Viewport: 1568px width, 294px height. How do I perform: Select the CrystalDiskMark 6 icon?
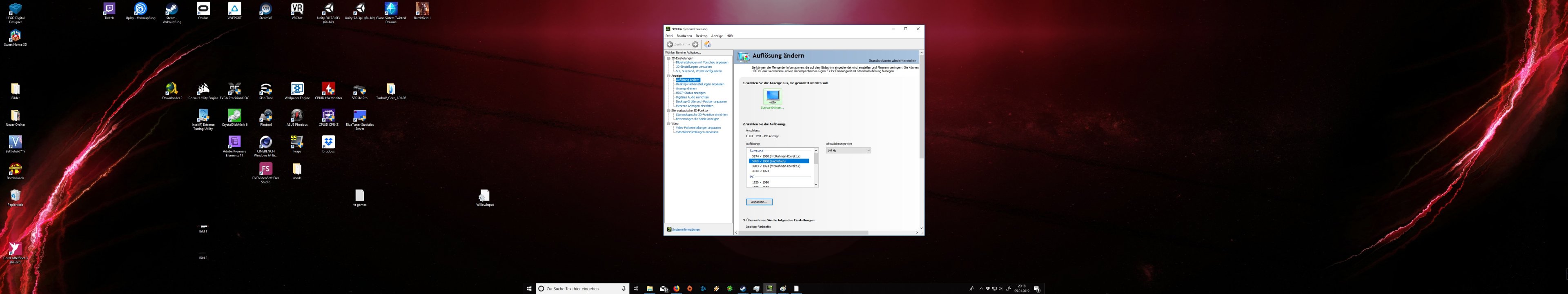(x=234, y=118)
